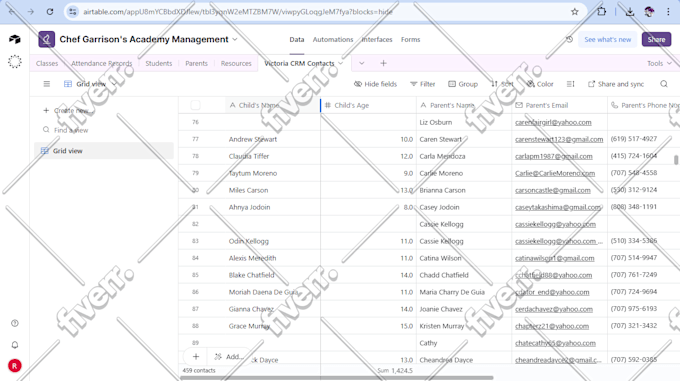Screen dimensions: 680x381
Task: Bookmark this page with the star icon
Action: (x=575, y=12)
